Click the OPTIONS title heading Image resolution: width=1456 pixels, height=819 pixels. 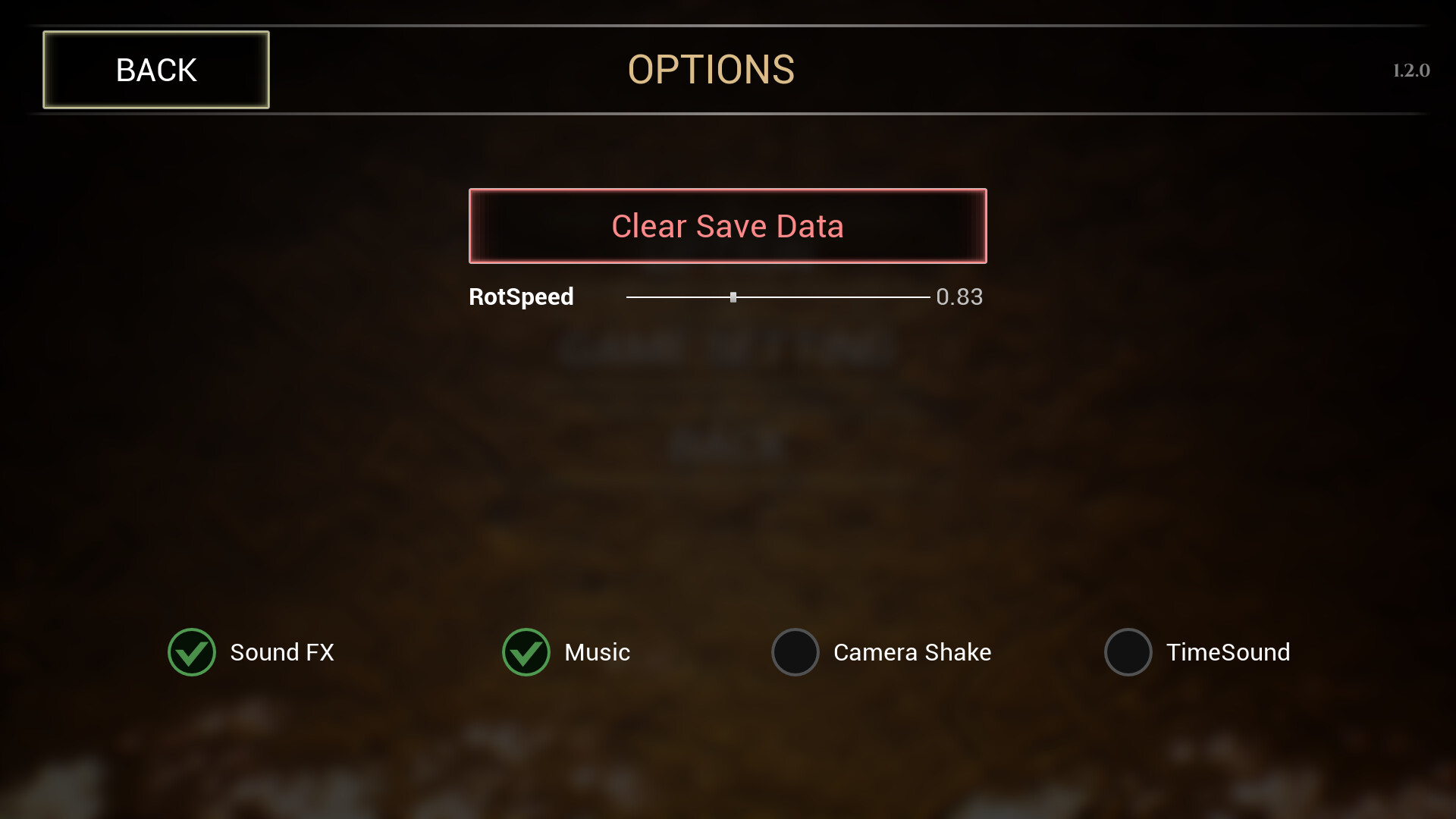click(x=711, y=70)
